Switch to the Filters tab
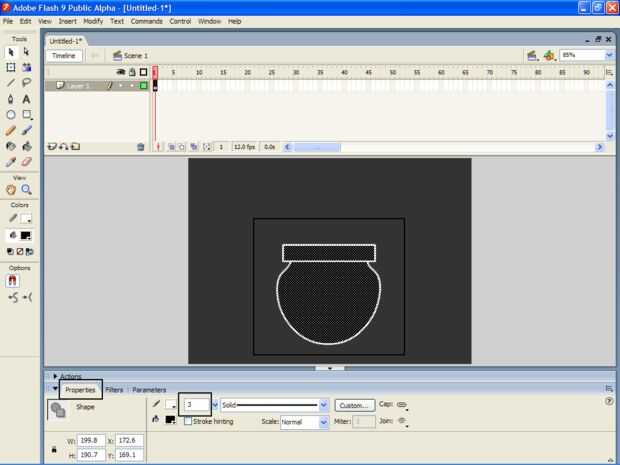620x465 pixels. tap(114, 389)
